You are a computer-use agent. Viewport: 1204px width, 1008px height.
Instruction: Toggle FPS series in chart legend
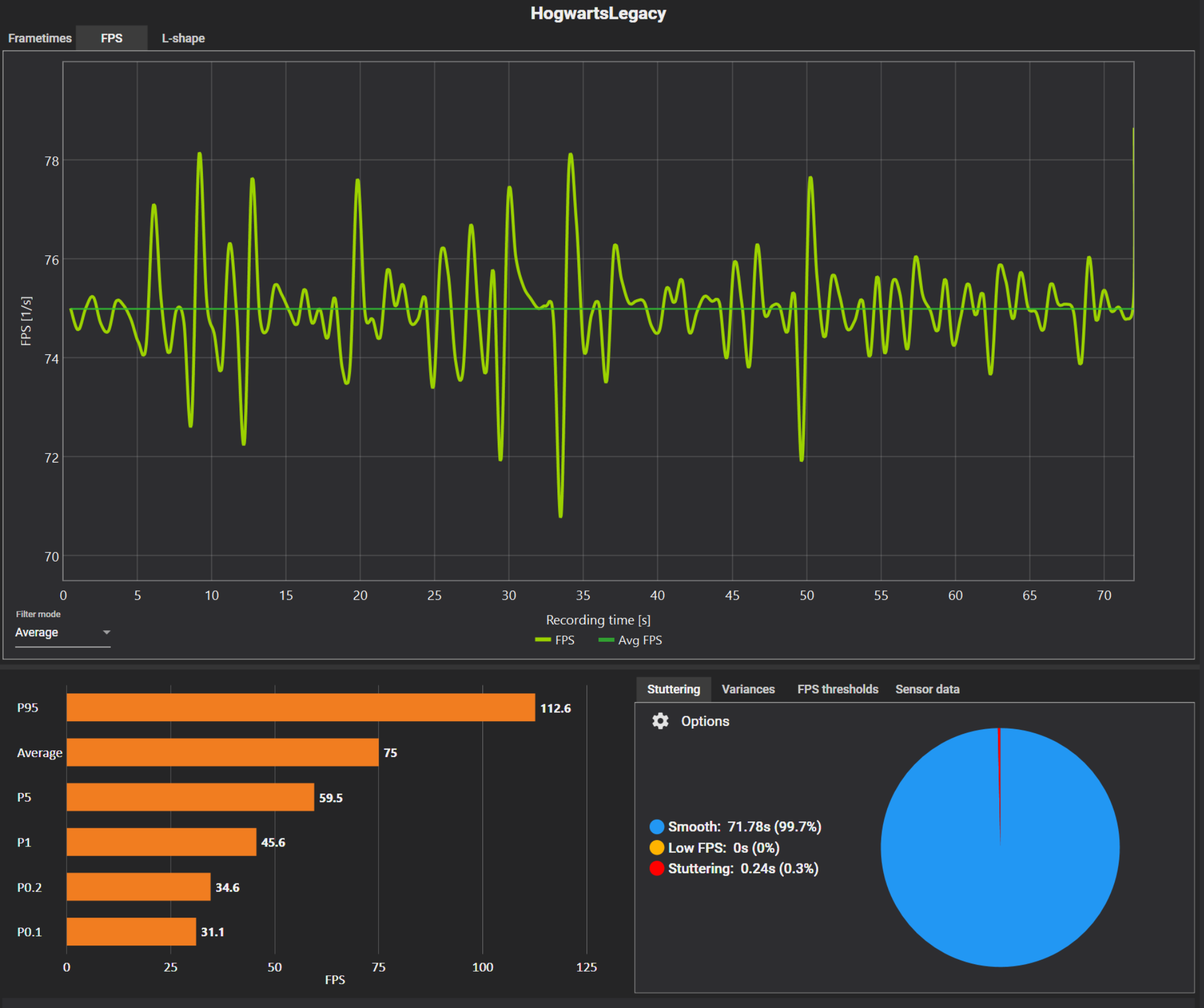coord(555,640)
